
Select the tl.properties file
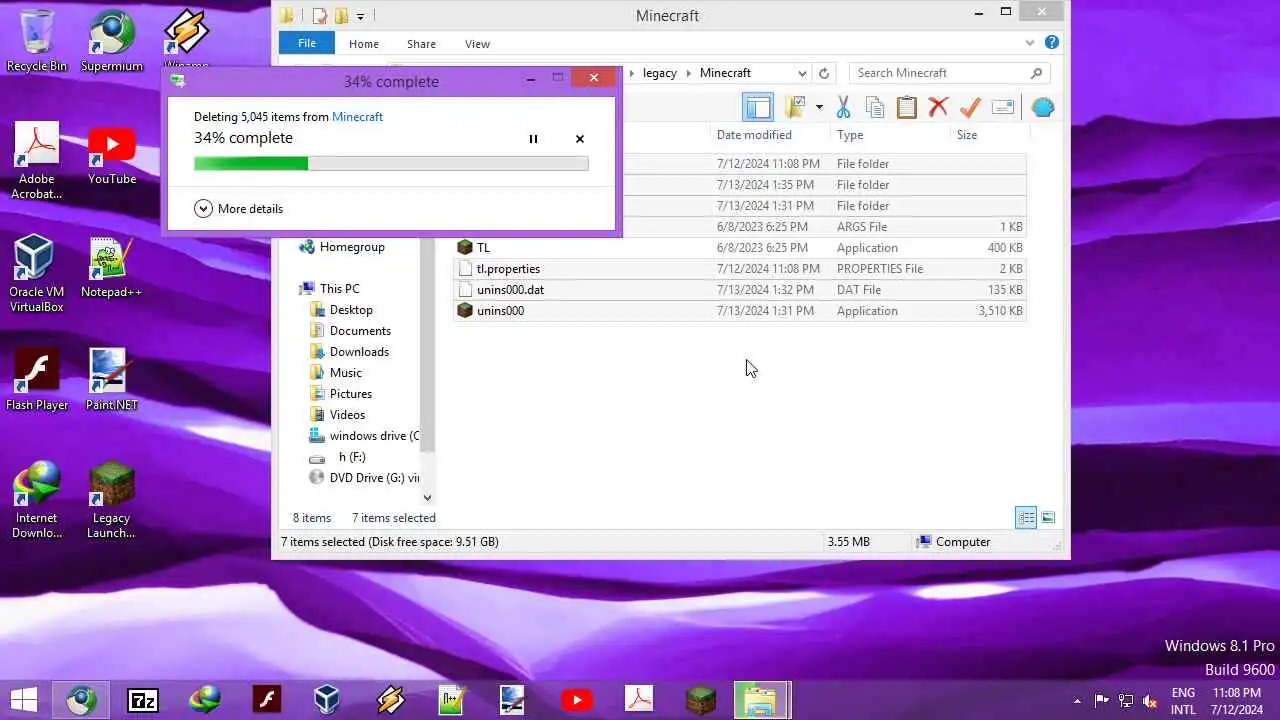click(740, 269)
